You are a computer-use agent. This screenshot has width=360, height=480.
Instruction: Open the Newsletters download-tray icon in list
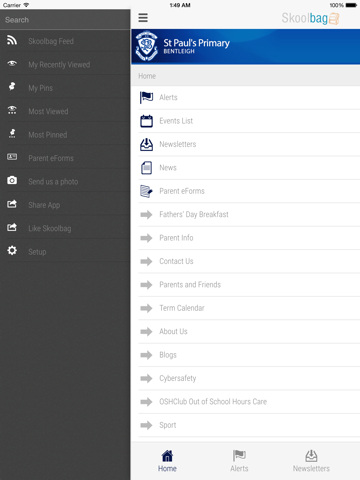coord(146,144)
